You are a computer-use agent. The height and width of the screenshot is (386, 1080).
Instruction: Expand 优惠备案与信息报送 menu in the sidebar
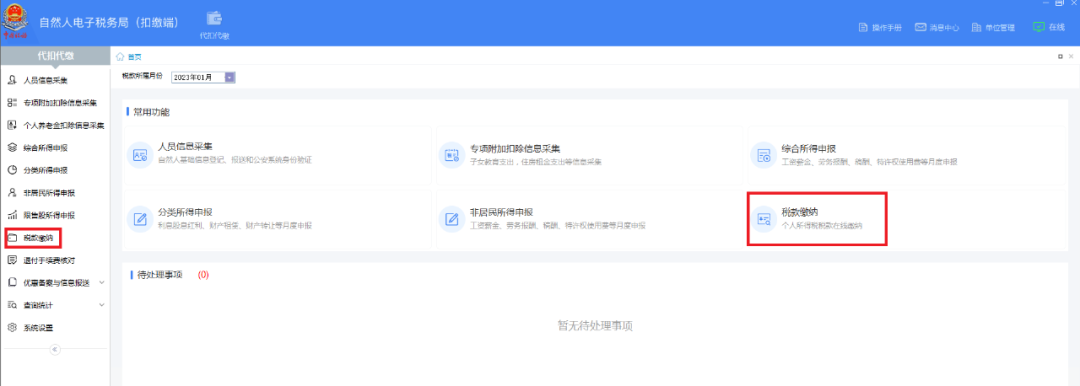coord(55,283)
